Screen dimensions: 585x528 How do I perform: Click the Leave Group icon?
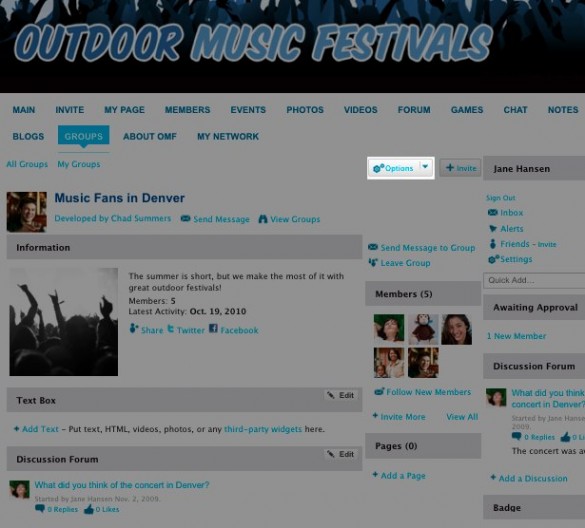[x=373, y=262]
